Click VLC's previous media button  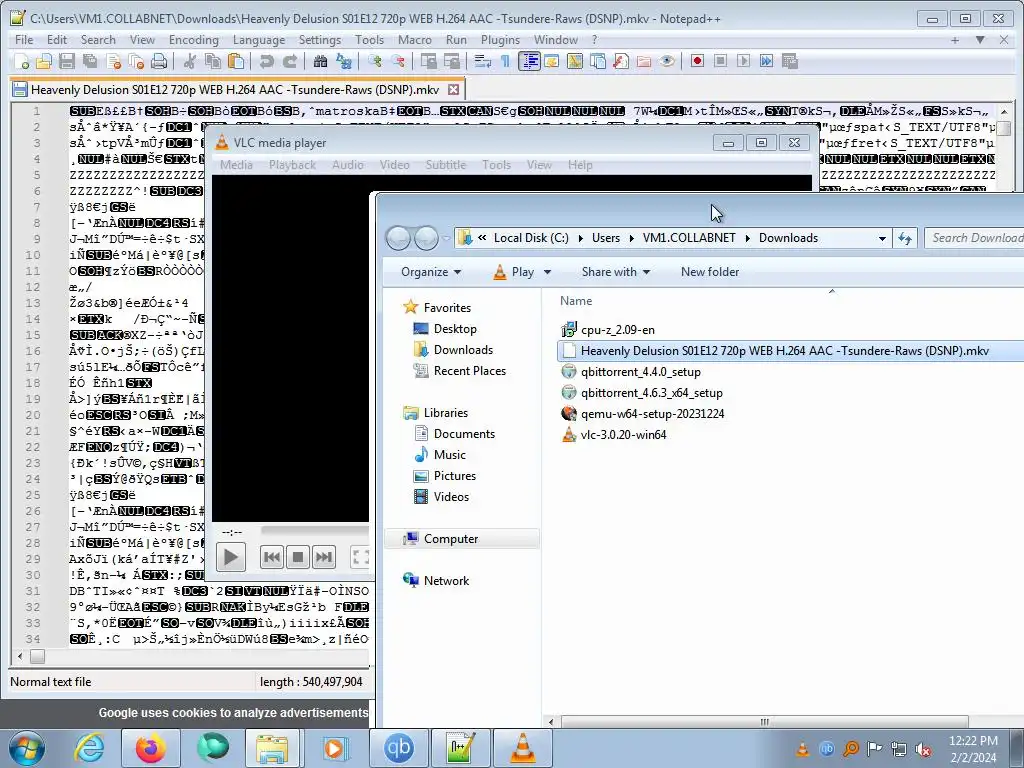(272, 557)
